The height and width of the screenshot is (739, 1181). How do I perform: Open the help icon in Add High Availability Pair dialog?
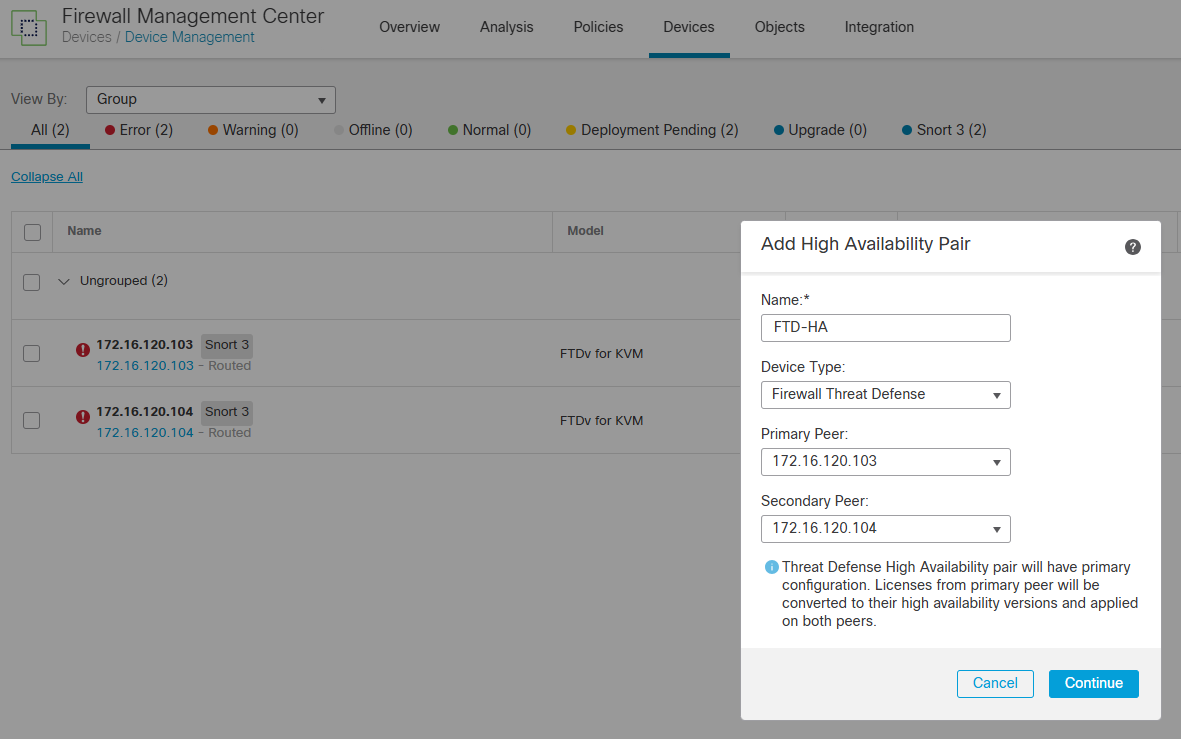click(x=1132, y=247)
